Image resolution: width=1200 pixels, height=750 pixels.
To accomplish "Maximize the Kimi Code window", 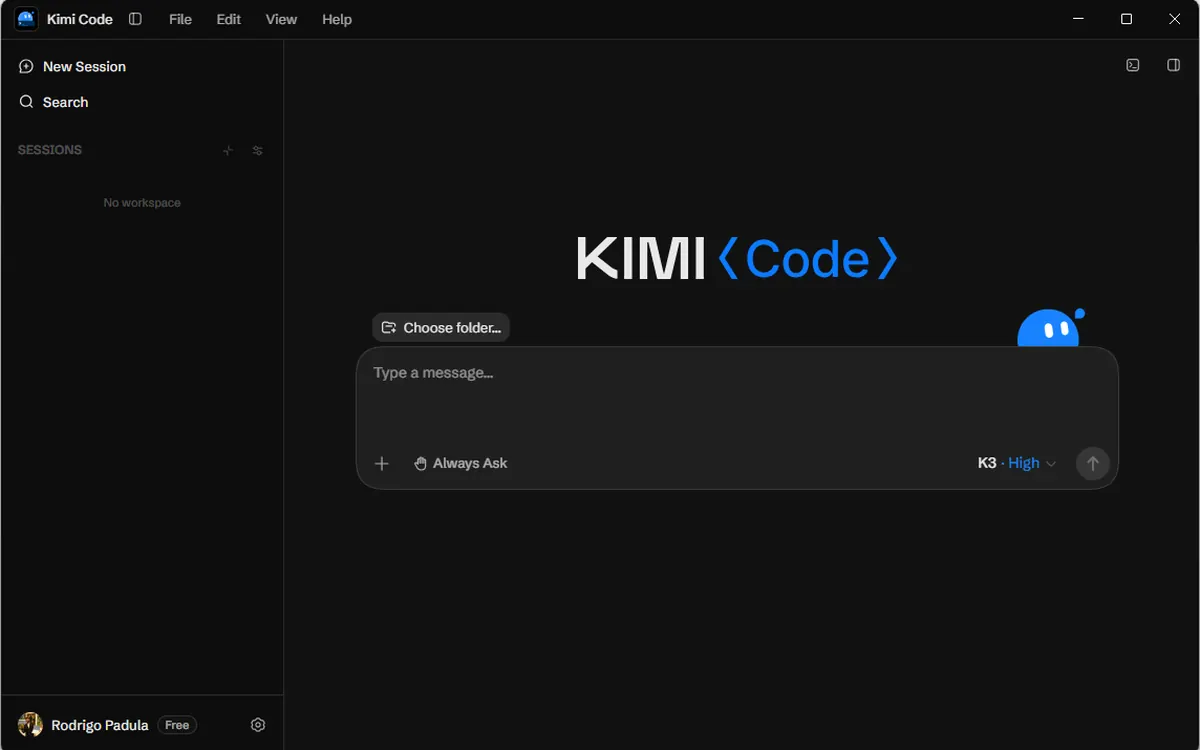I will (1127, 19).
